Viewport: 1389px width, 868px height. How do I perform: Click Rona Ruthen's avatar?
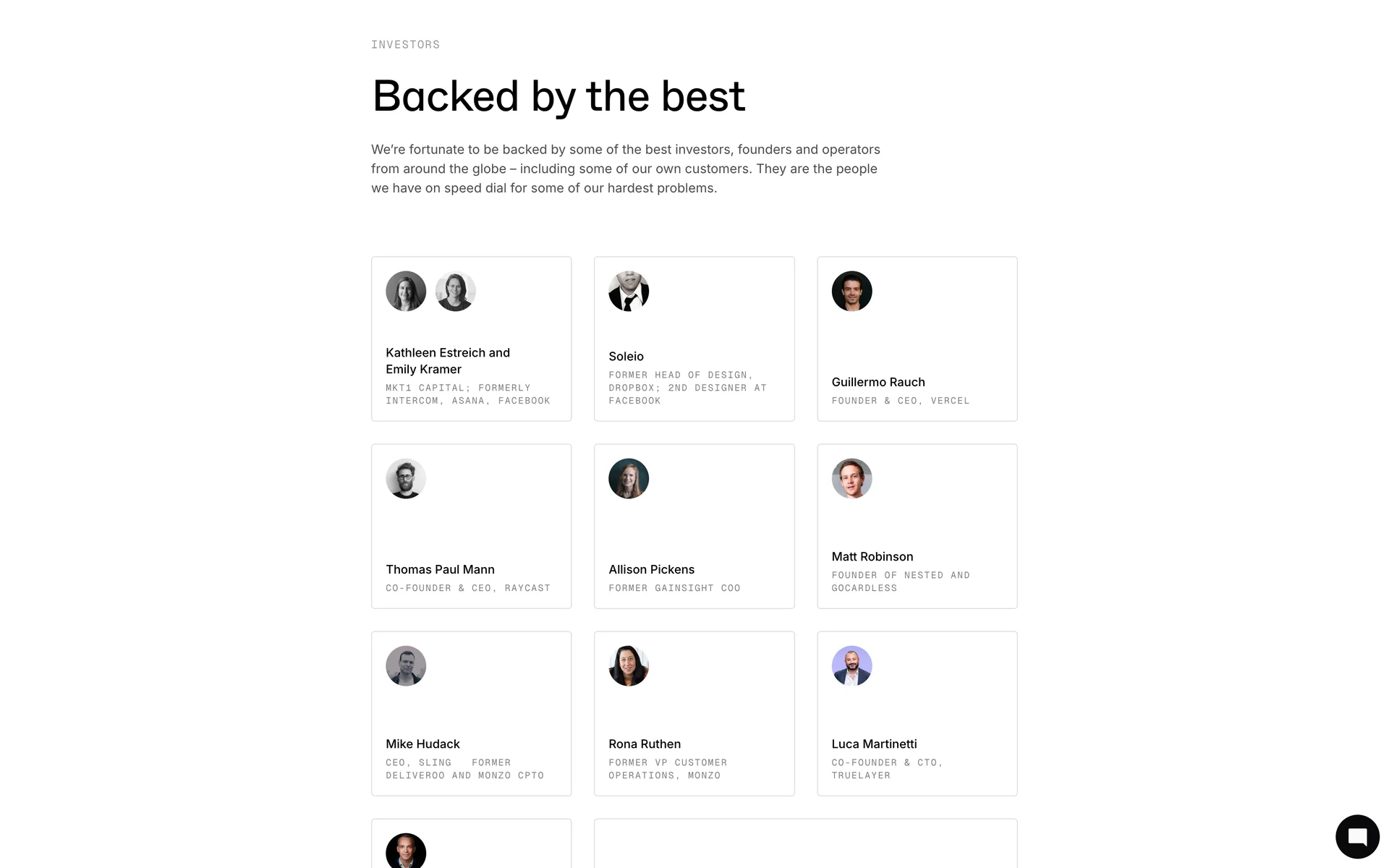point(629,666)
